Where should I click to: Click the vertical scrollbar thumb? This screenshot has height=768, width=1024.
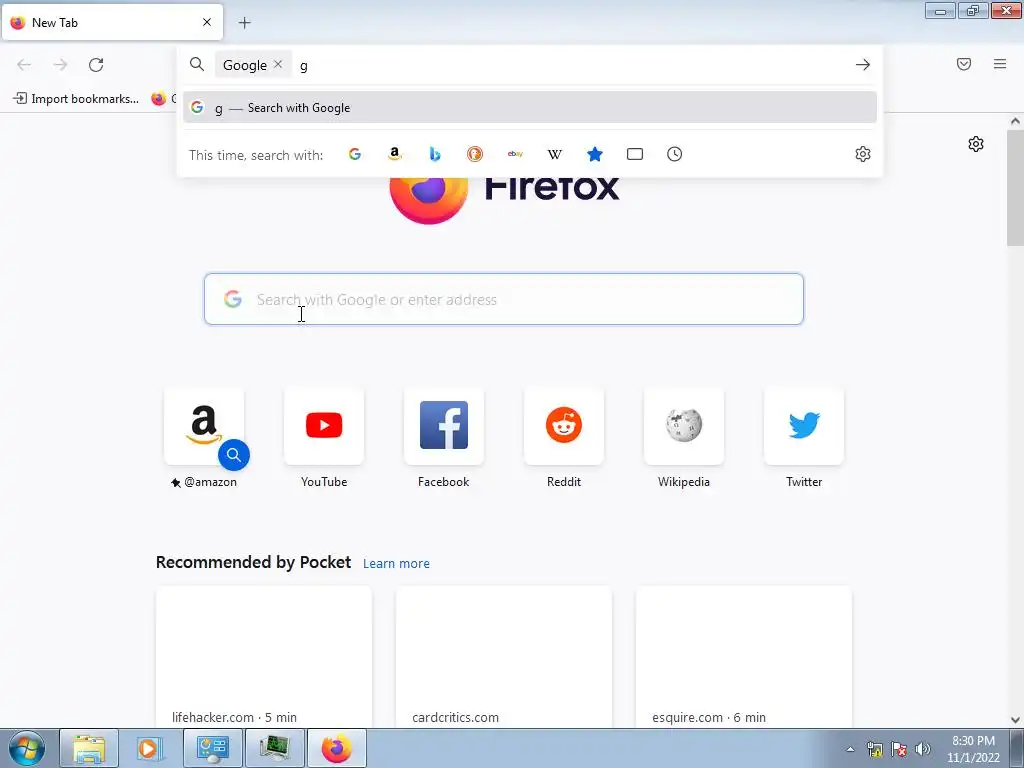pyautogui.click(x=1015, y=188)
